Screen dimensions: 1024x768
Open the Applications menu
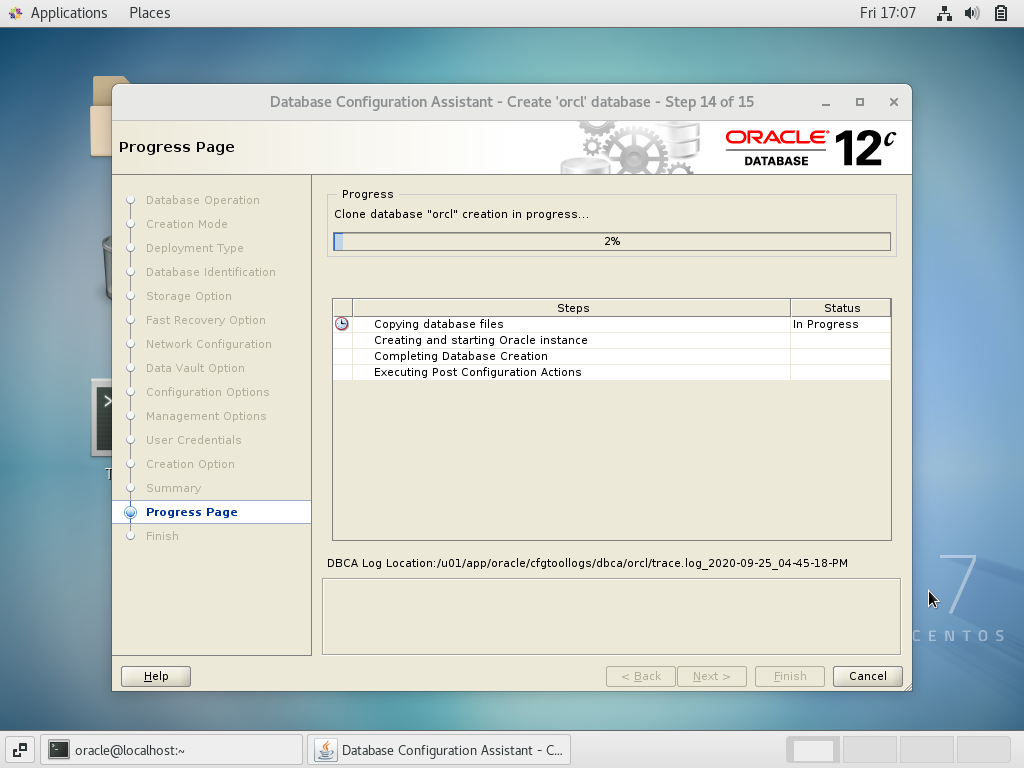[69, 13]
